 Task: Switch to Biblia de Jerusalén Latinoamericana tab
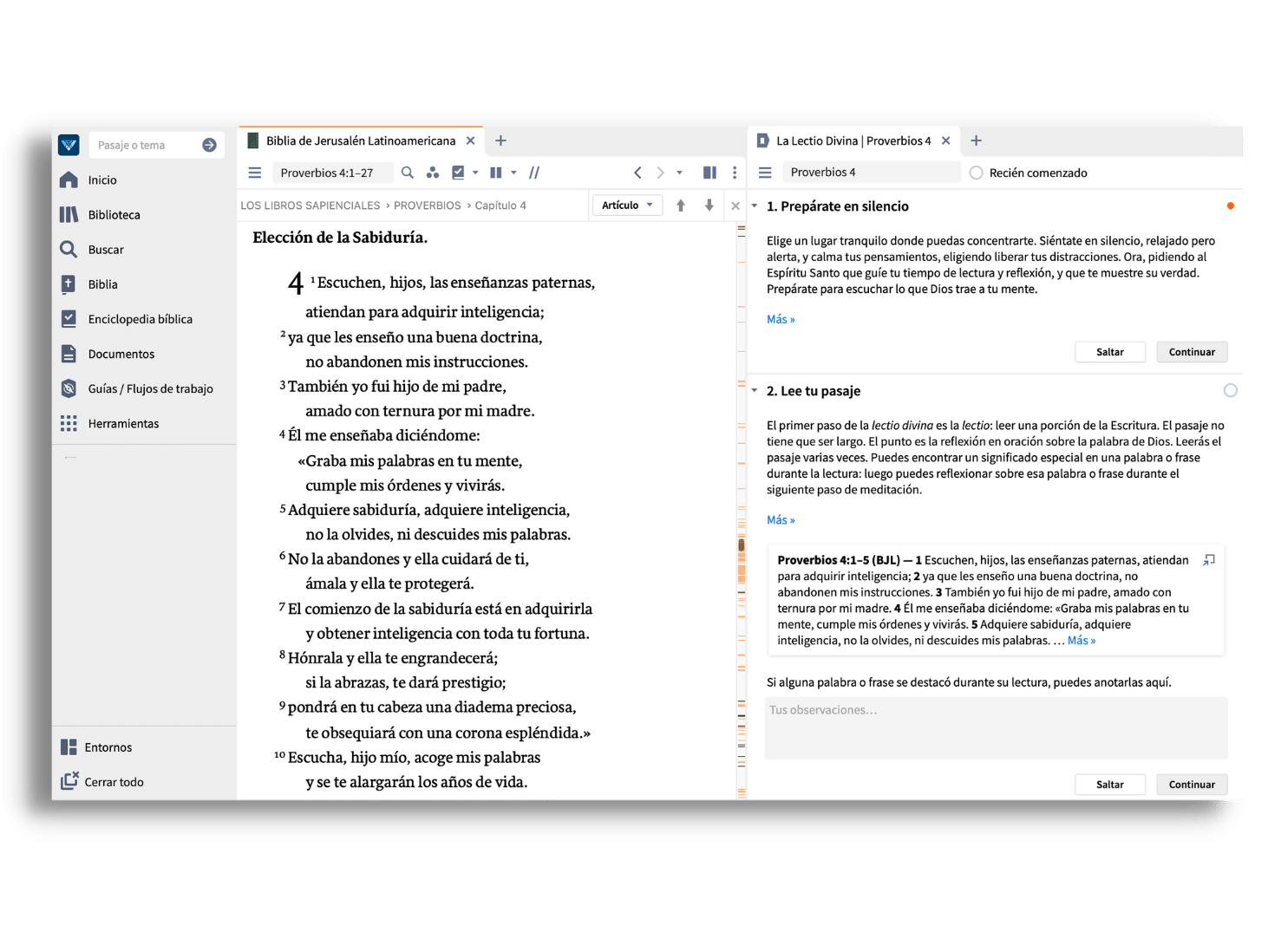(x=360, y=140)
